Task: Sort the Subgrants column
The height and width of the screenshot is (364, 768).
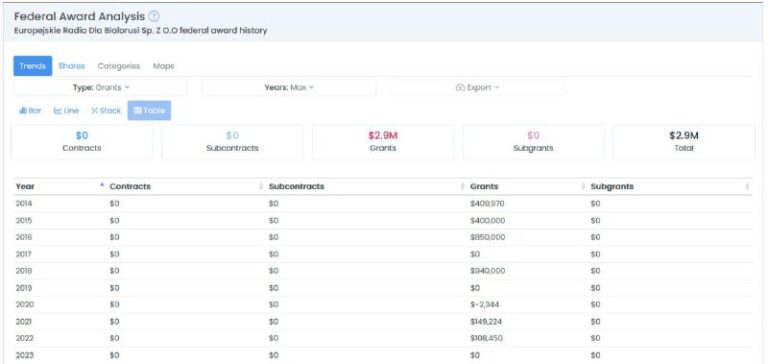Action: (747, 187)
